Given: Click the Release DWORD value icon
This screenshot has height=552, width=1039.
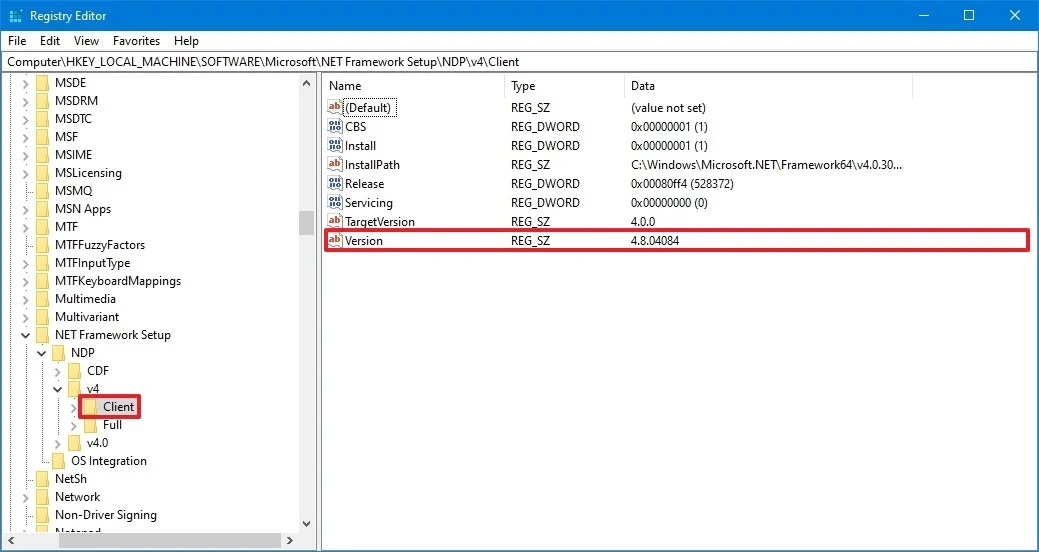Looking at the screenshot, I should pos(335,184).
